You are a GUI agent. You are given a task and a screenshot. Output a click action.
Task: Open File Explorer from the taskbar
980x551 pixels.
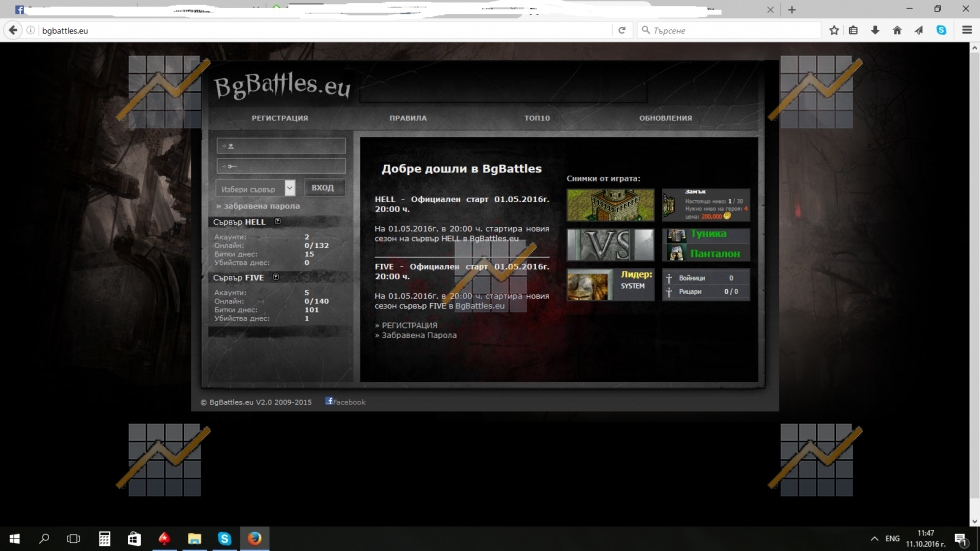194,539
